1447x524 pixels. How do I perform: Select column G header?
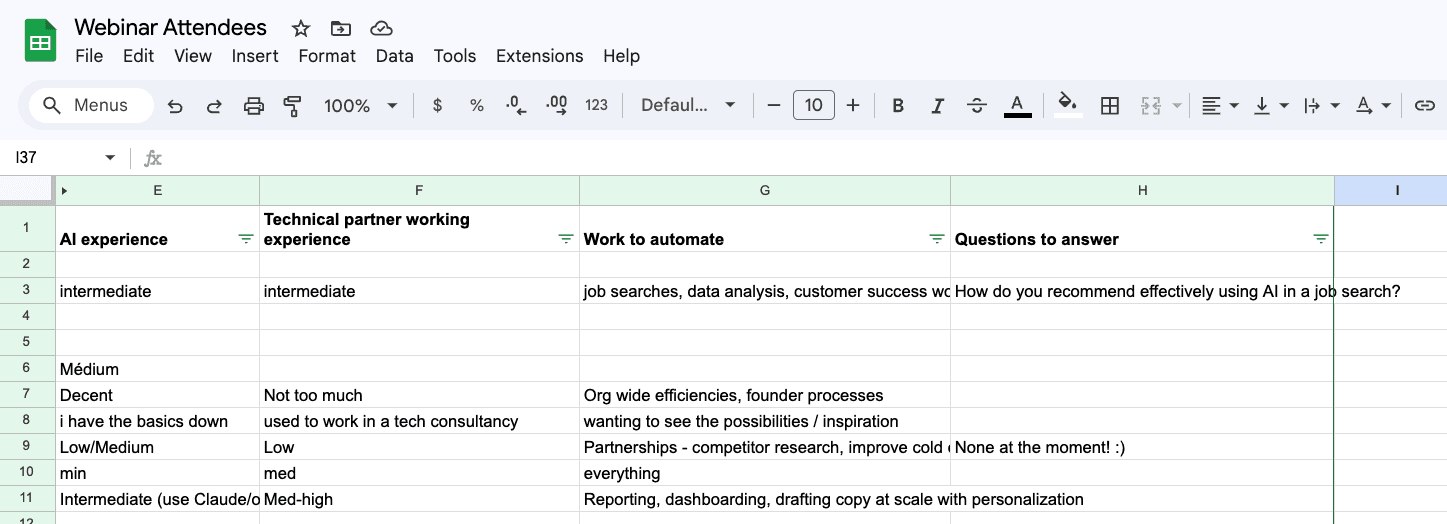[765, 190]
